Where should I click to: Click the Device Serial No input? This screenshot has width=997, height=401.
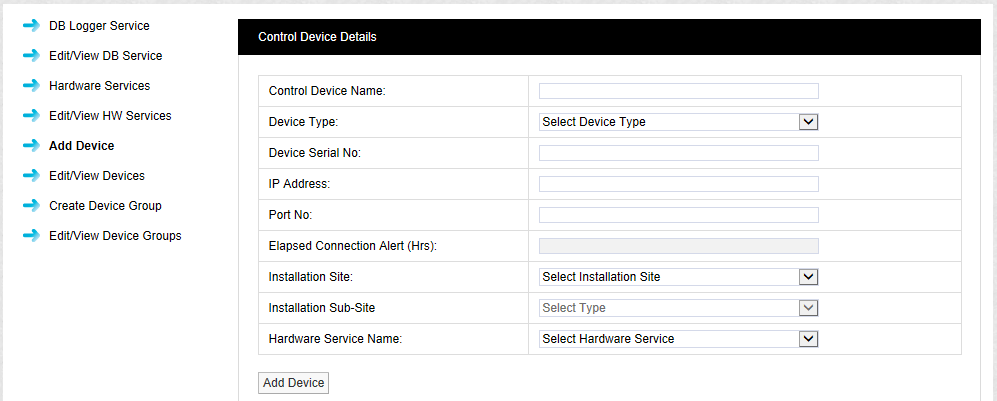tap(678, 153)
